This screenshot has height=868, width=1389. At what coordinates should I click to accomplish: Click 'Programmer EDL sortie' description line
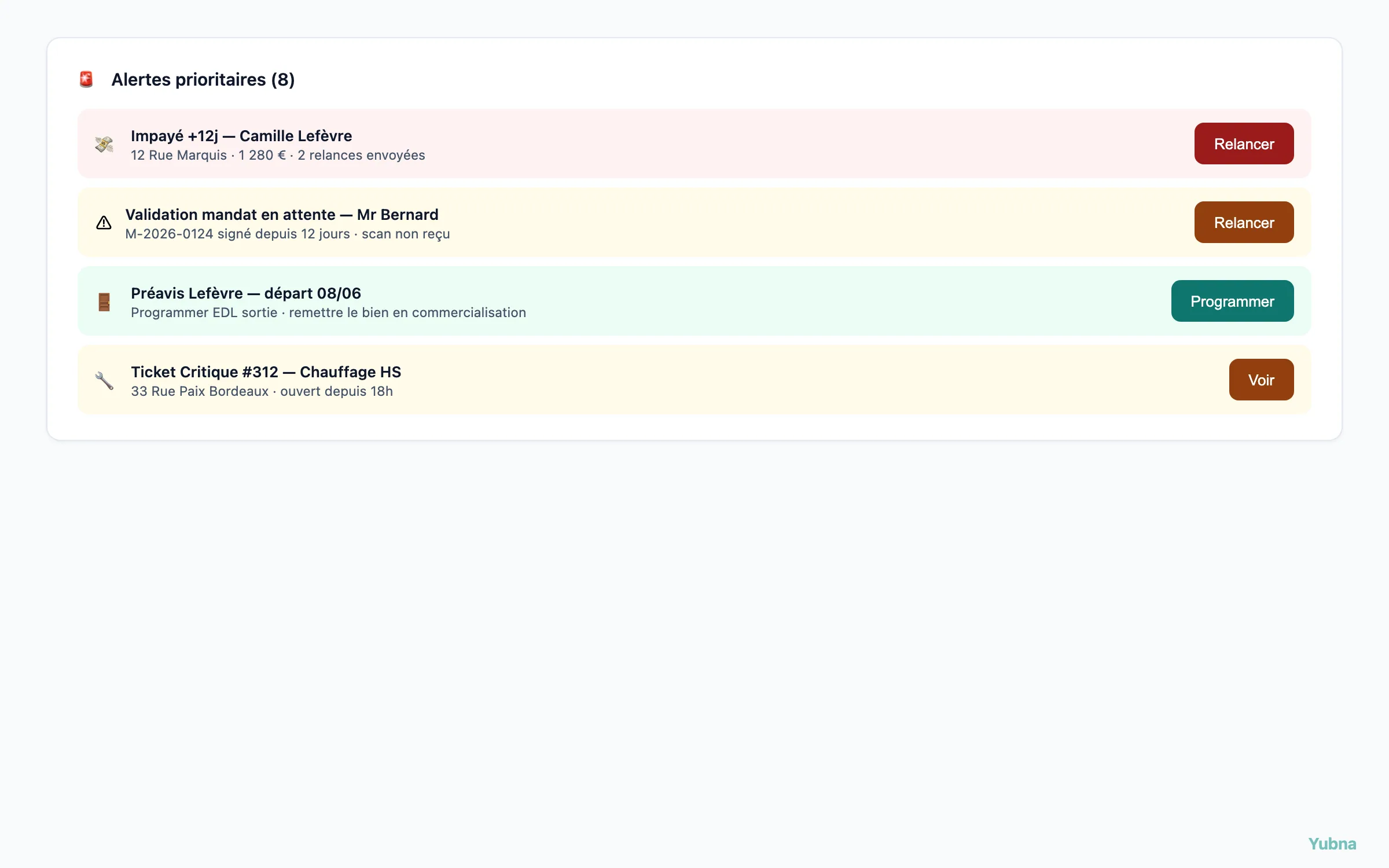(x=328, y=313)
